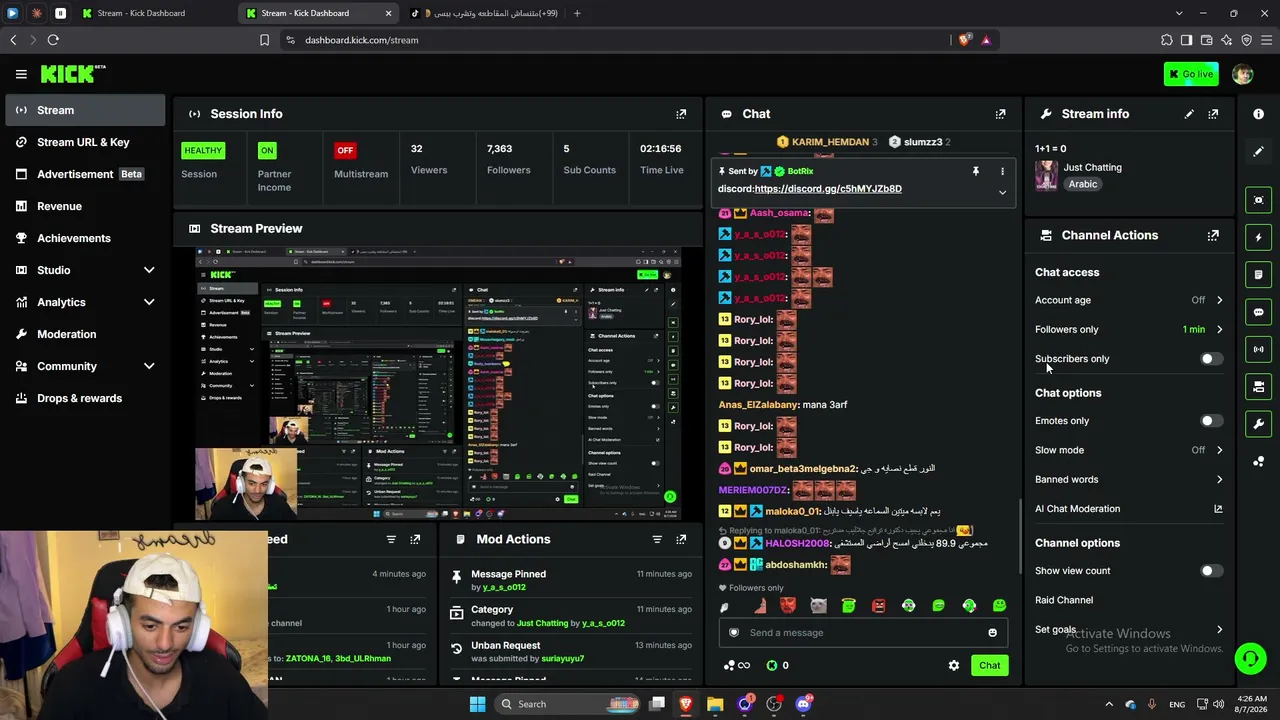This screenshot has width=1280, height=720.
Task: Open pinned message three-dot options
Action: pos(1002,171)
